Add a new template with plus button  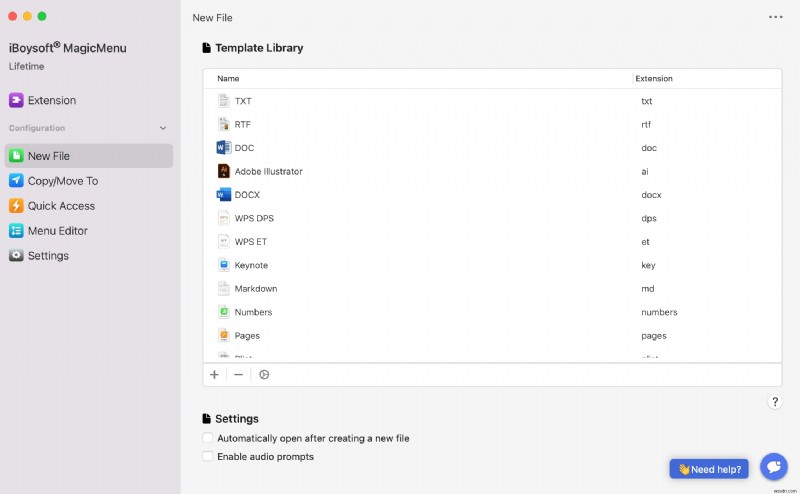[214, 375]
